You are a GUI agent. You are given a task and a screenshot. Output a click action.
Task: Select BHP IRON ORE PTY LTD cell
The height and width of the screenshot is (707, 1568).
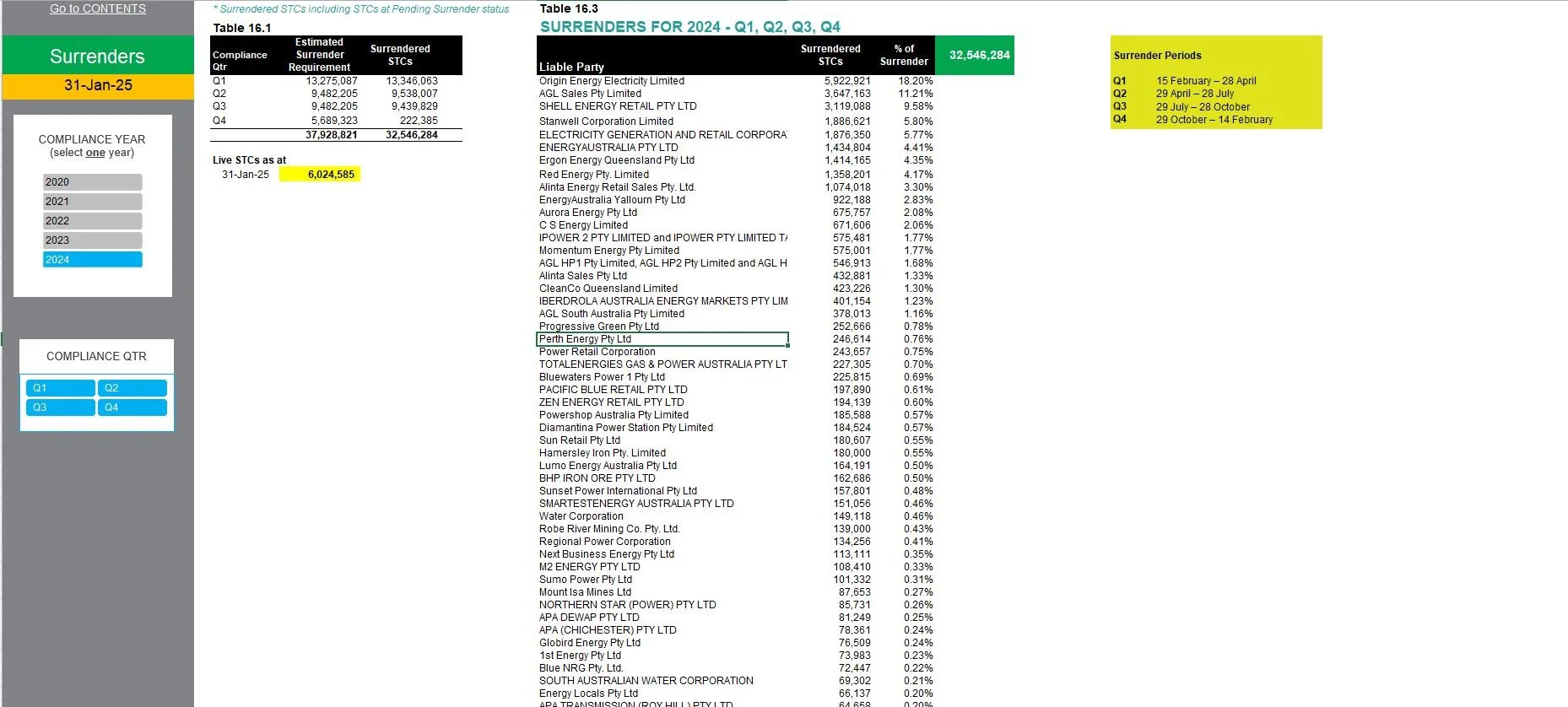point(597,478)
